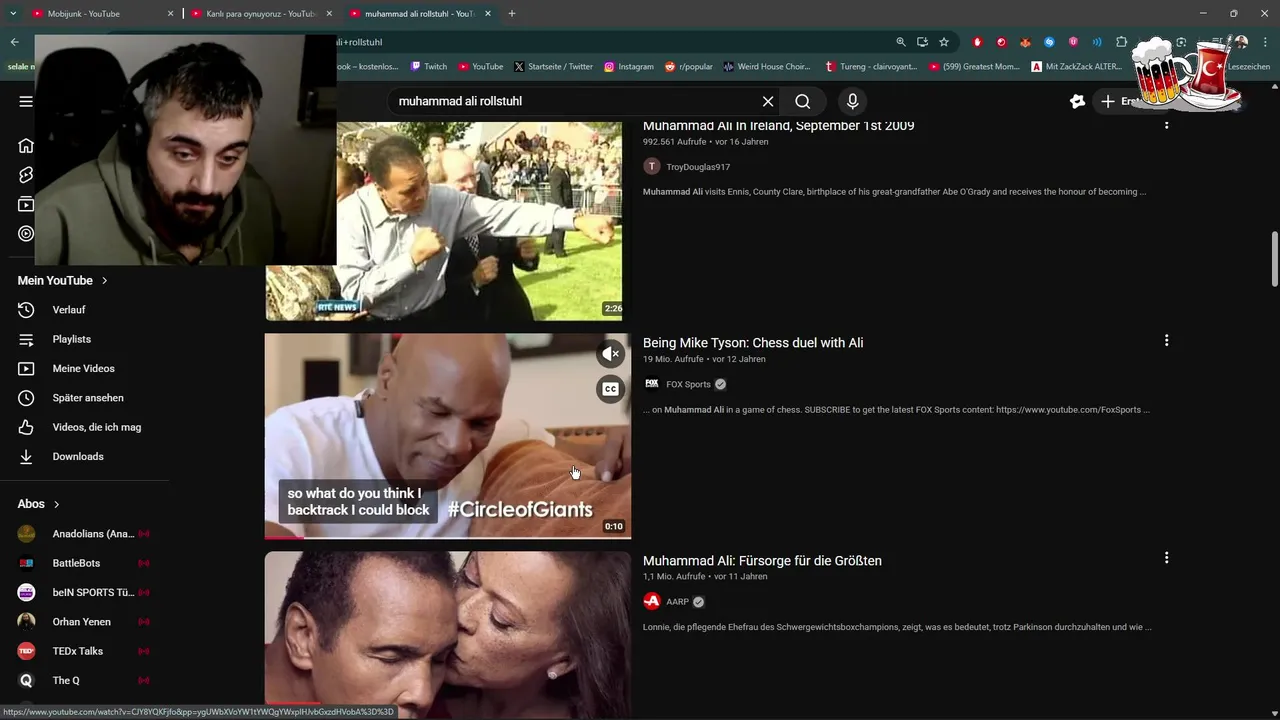Viewport: 1280px width, 720px height.
Task: Go back with browser back arrow
Action: pos(14,42)
